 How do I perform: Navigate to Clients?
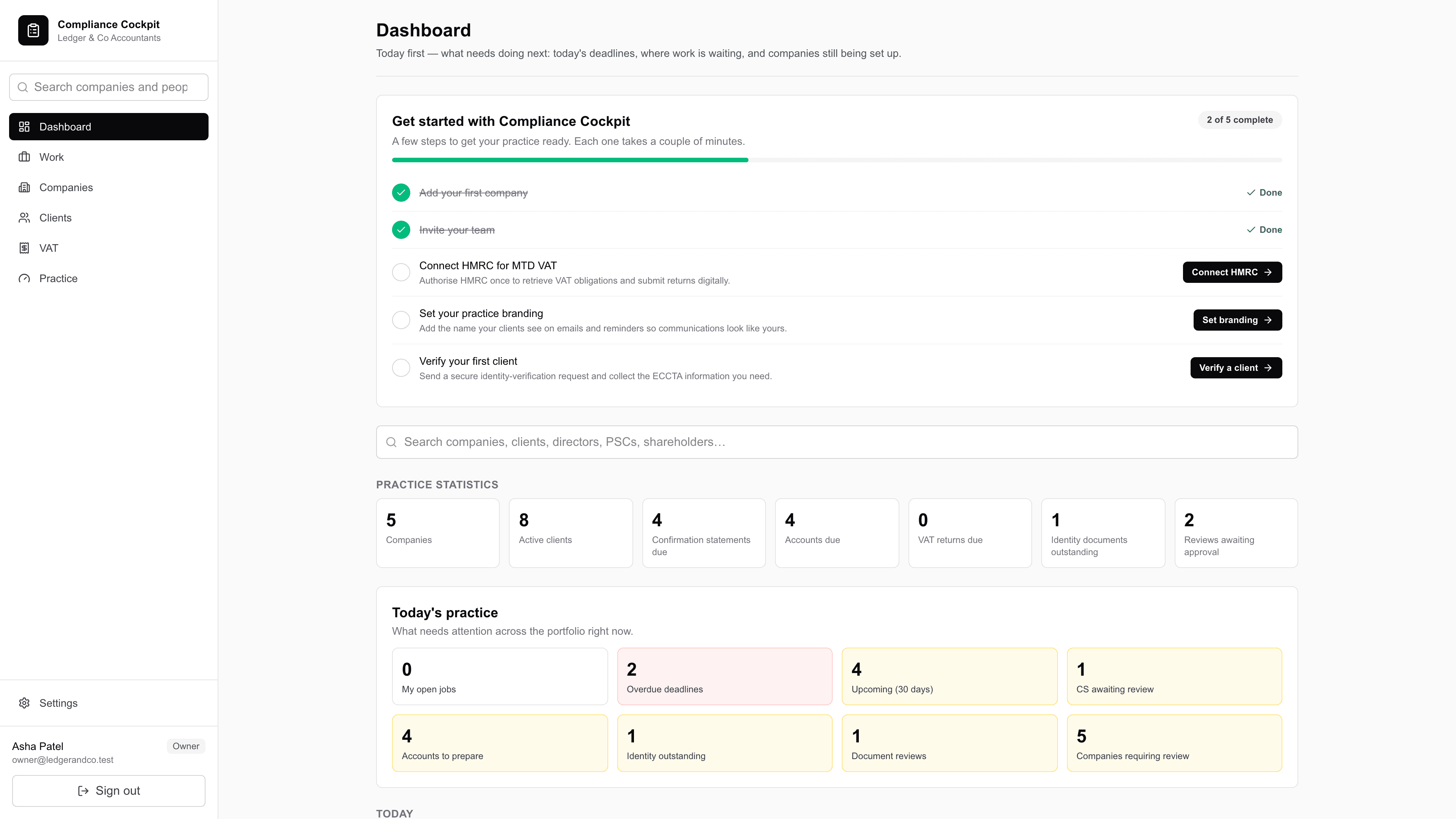(x=108, y=218)
